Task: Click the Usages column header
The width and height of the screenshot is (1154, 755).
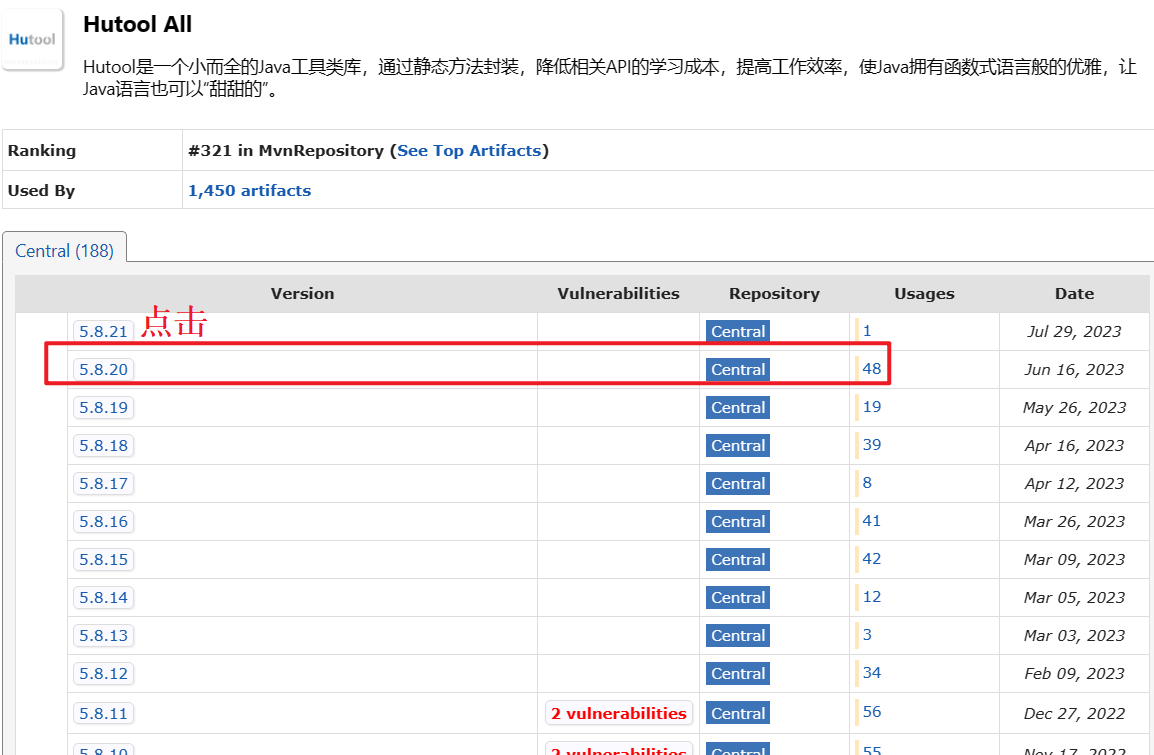Action: point(924,294)
